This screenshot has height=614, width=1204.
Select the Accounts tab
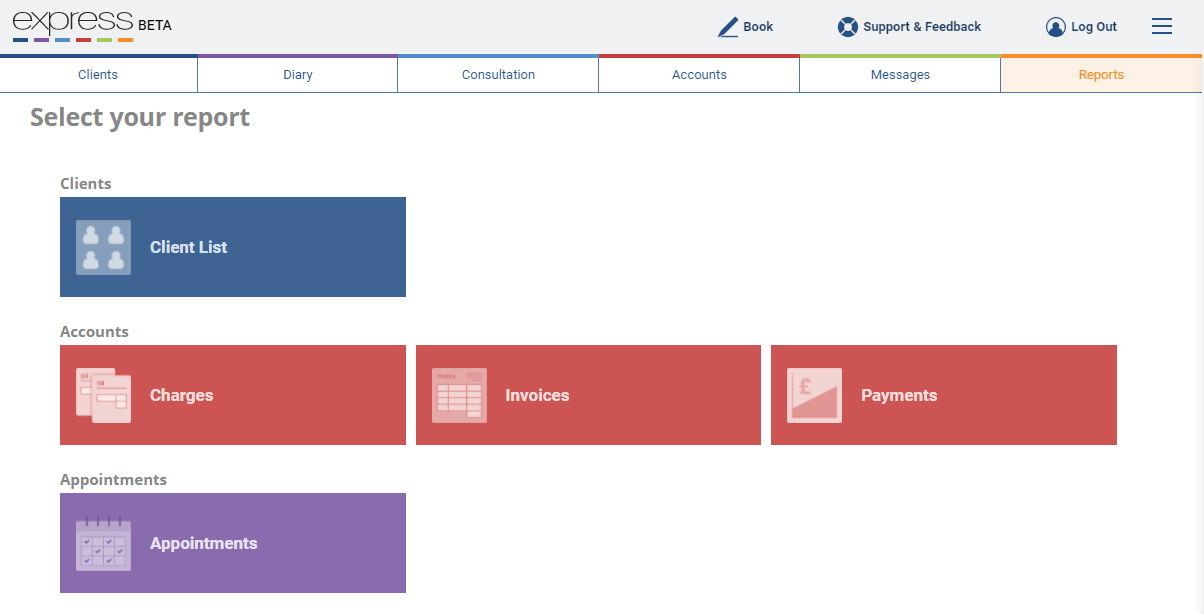pyautogui.click(x=699, y=75)
